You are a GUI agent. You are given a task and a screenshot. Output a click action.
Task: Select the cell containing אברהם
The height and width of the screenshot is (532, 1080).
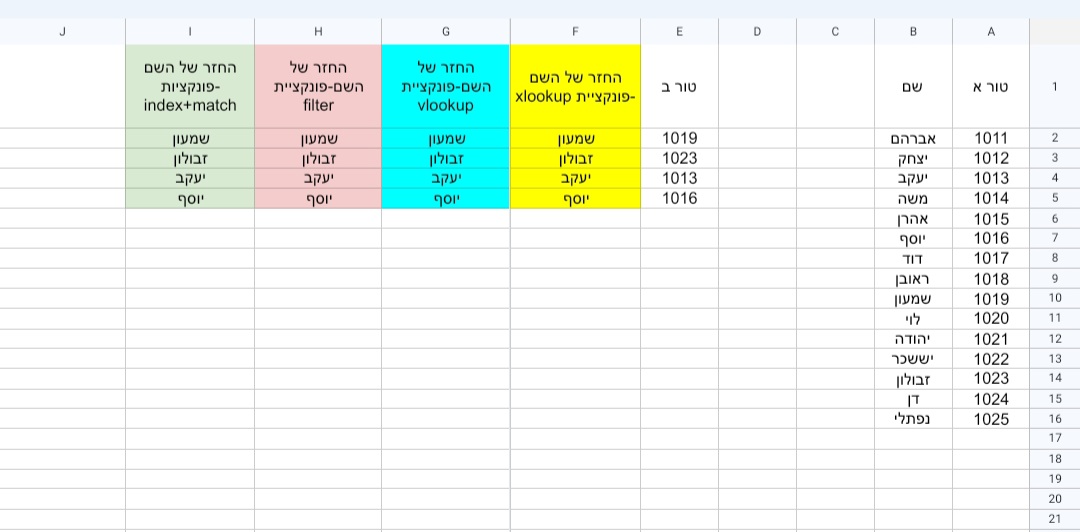pos(913,139)
